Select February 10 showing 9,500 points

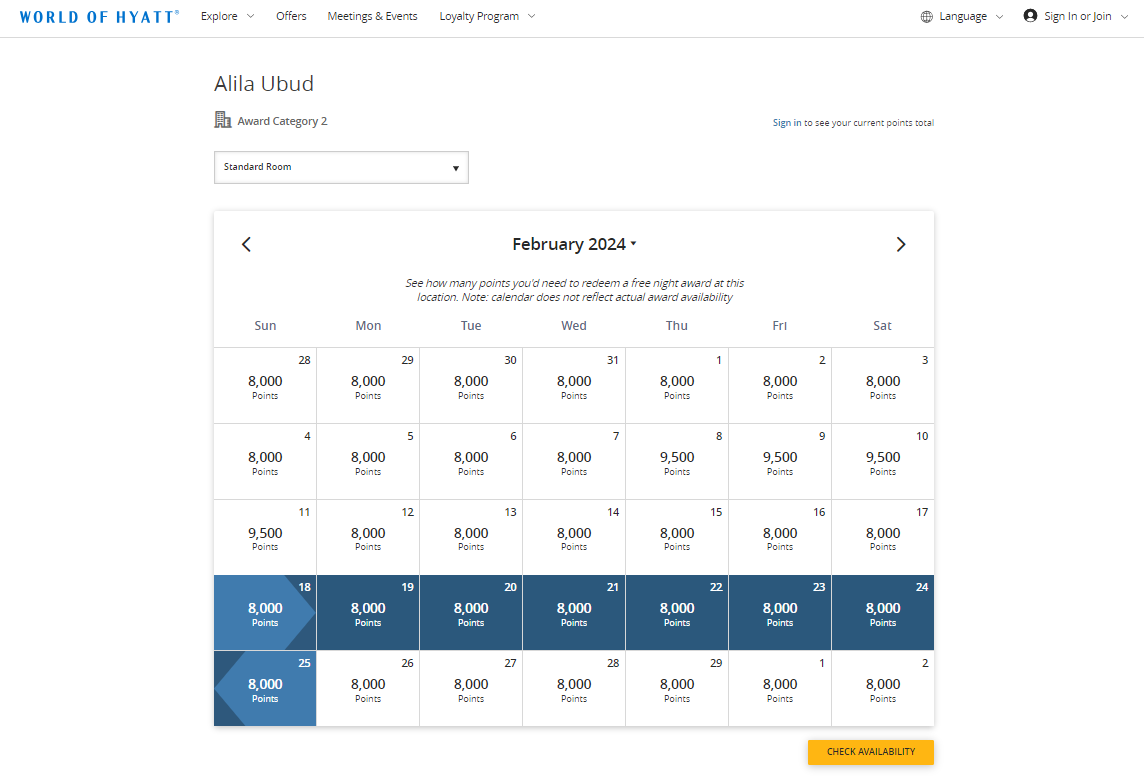pos(882,461)
